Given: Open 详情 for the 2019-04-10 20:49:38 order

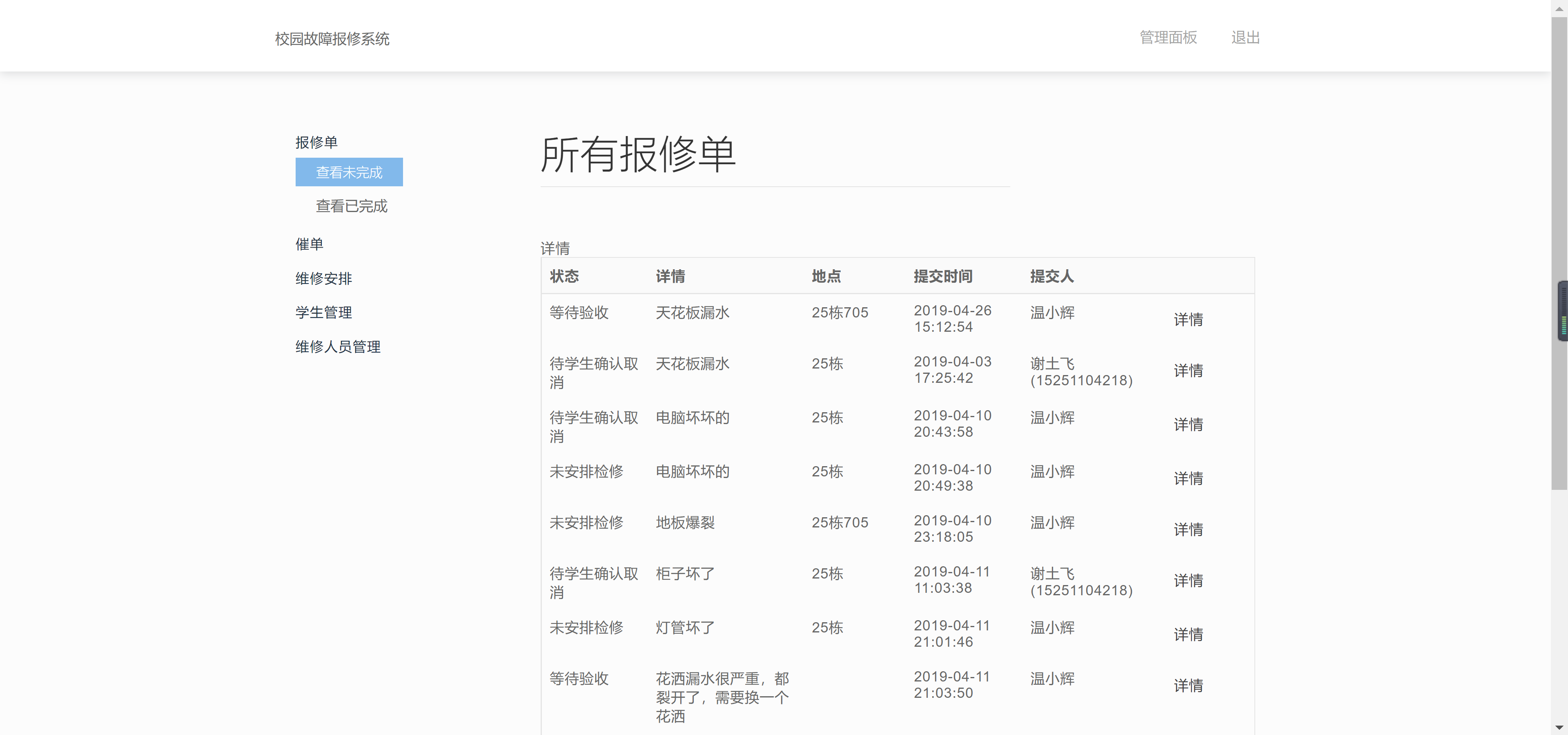Looking at the screenshot, I should (x=1187, y=478).
